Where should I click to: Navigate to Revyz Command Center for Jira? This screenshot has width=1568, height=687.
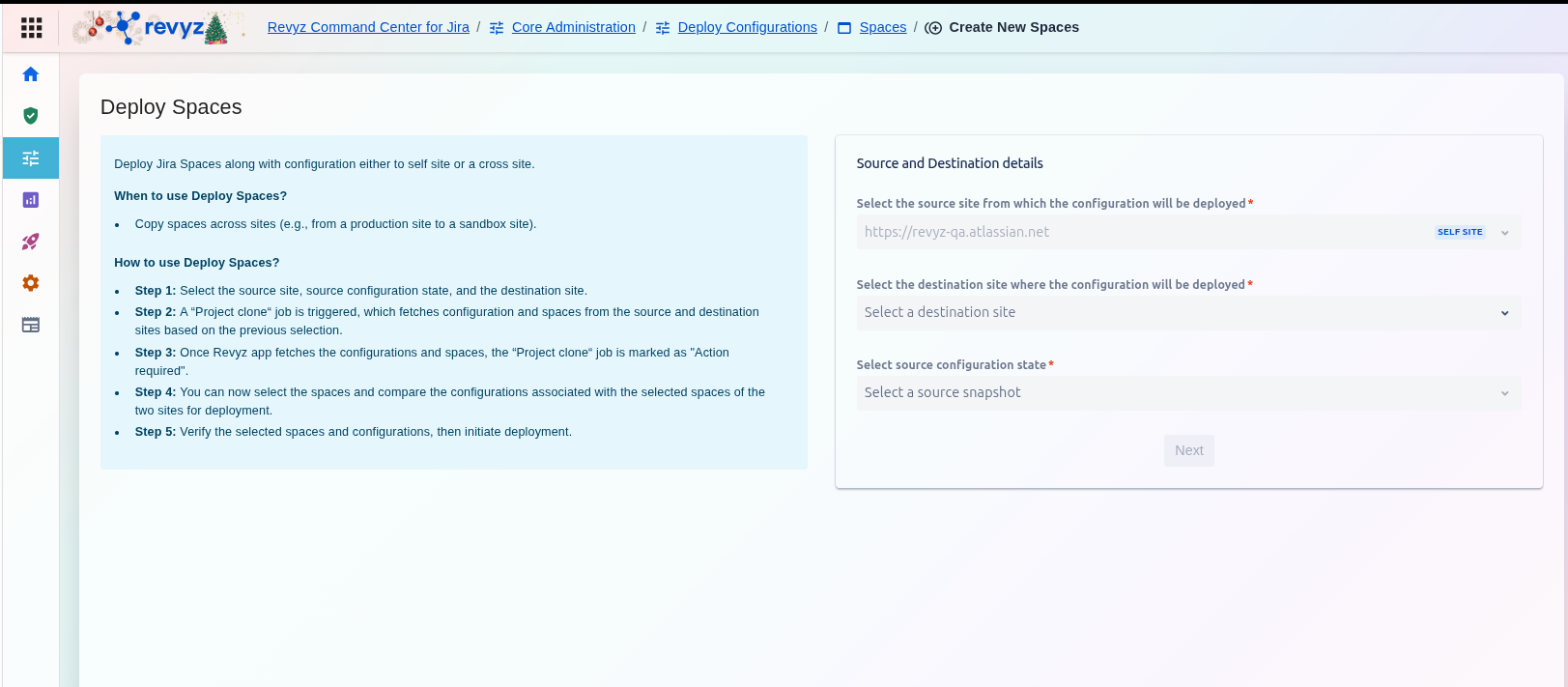click(x=368, y=27)
